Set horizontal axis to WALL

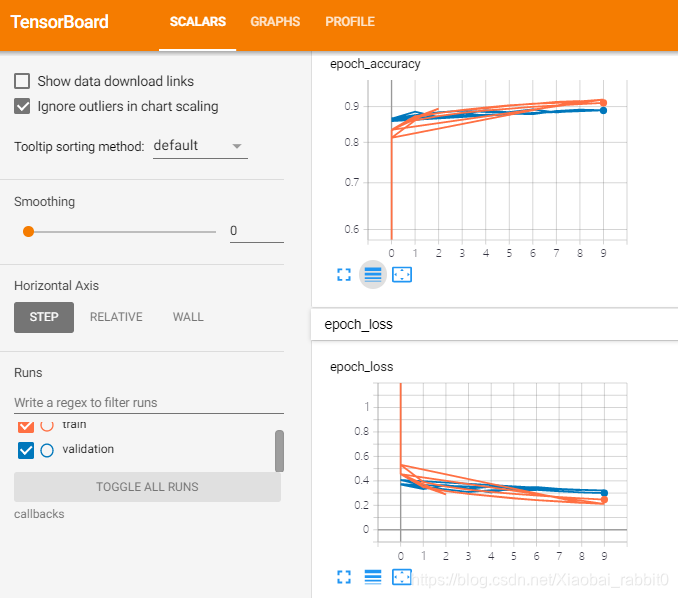pos(188,317)
